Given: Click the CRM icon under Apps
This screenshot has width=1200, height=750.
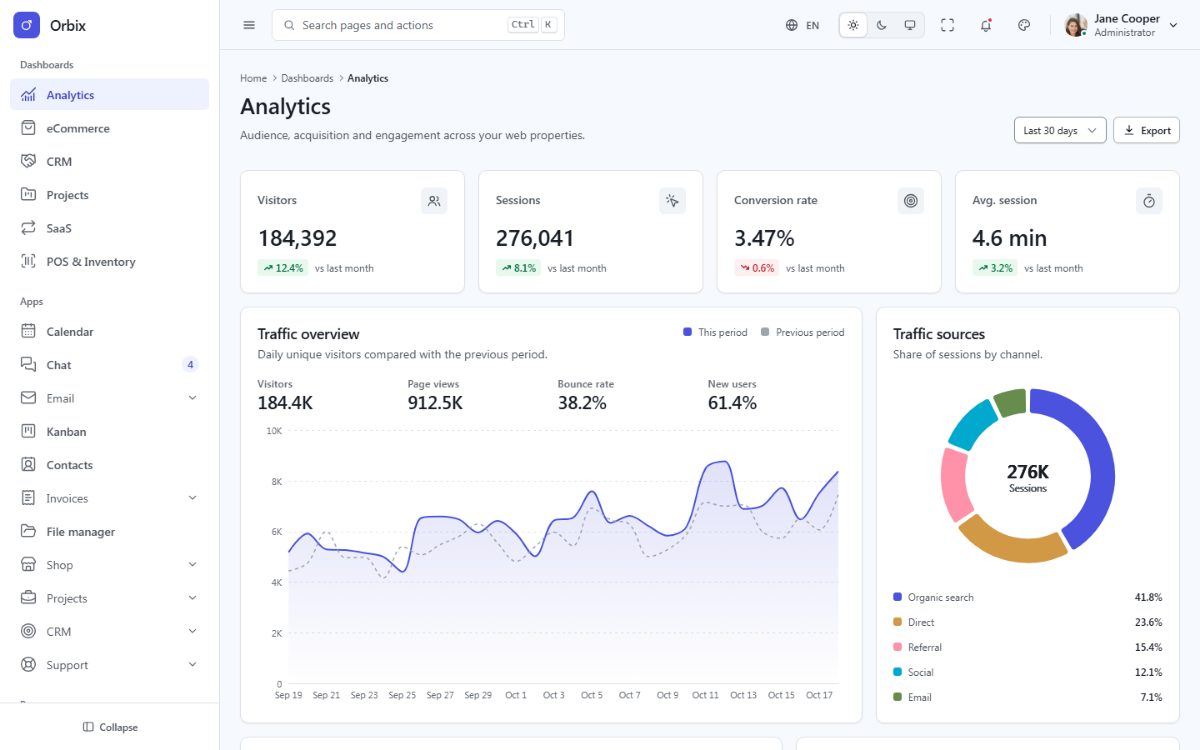Looking at the screenshot, I should pyautogui.click(x=28, y=631).
